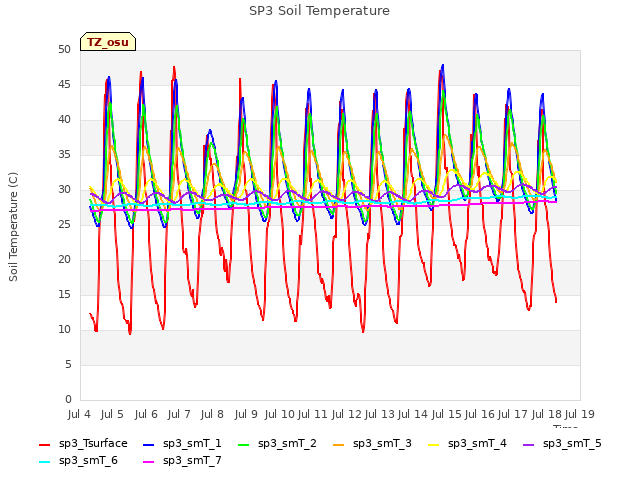Click the sp3_smT_7 legend label
This screenshot has height=480, width=640.
(192, 461)
